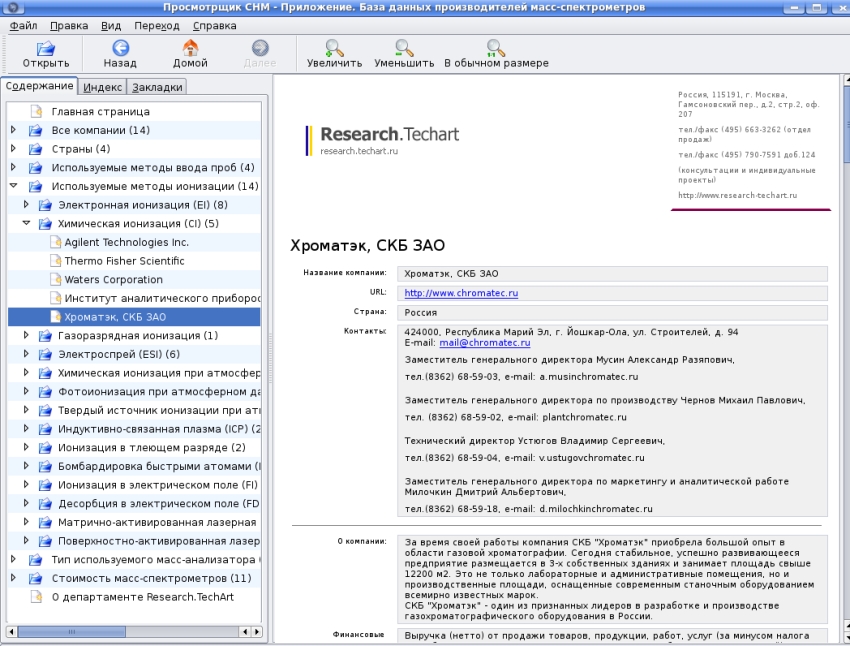Screen dimensions: 850x646
Task: Click the Research.Techart logo
Action: coord(383,140)
